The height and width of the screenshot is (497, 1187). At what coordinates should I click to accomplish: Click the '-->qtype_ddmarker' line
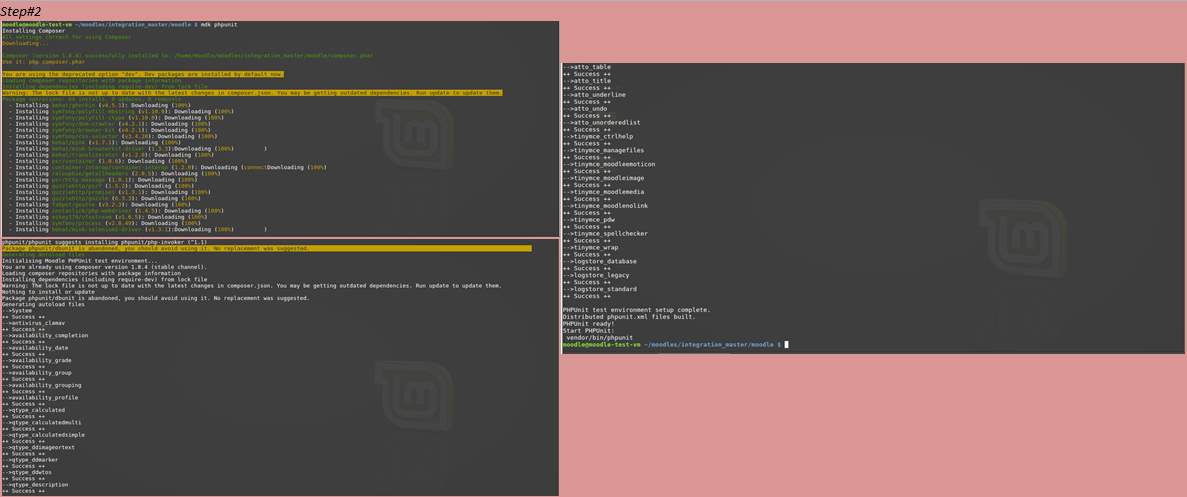(x=30, y=460)
